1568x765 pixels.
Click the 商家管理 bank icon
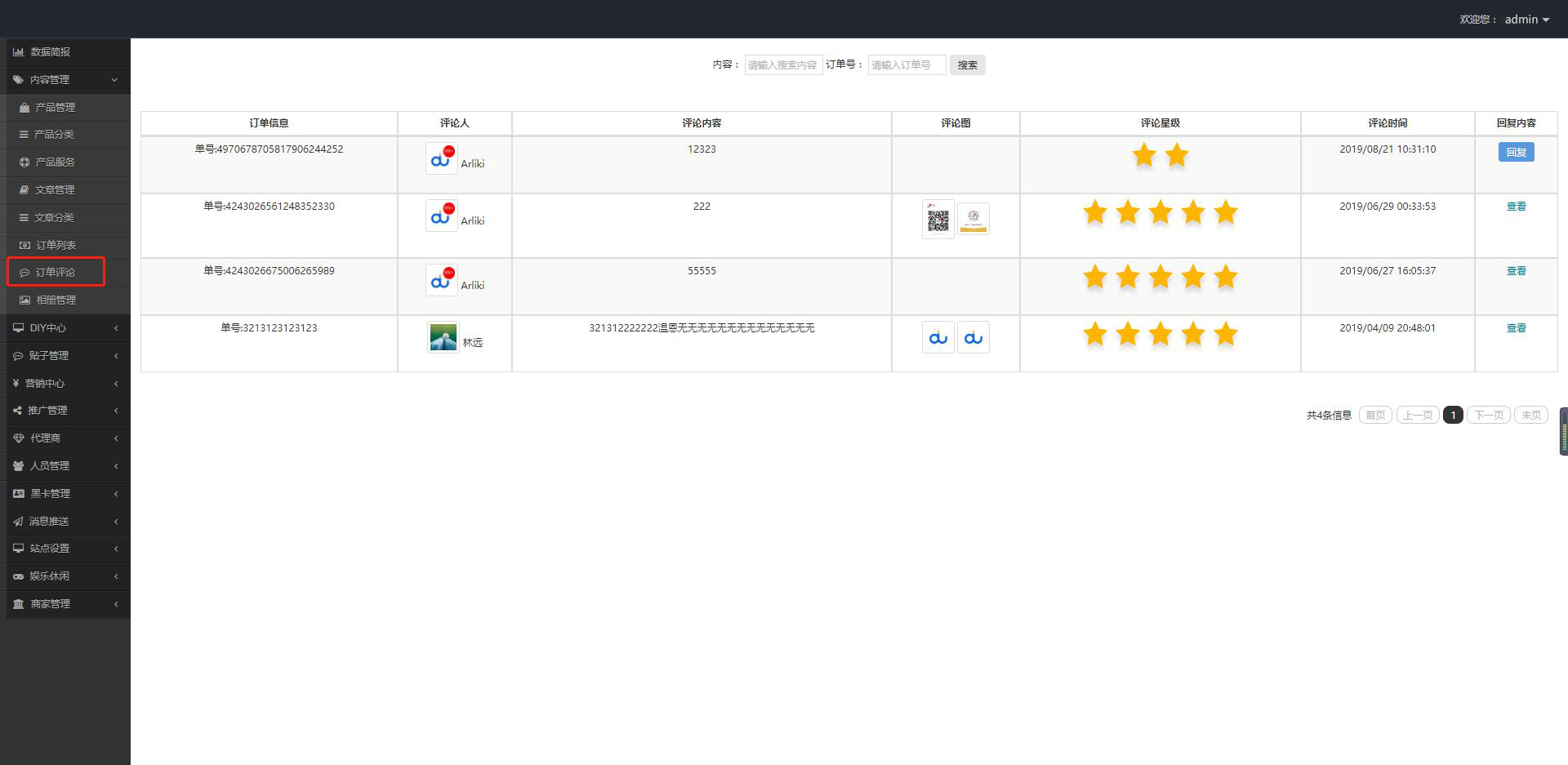[18, 604]
